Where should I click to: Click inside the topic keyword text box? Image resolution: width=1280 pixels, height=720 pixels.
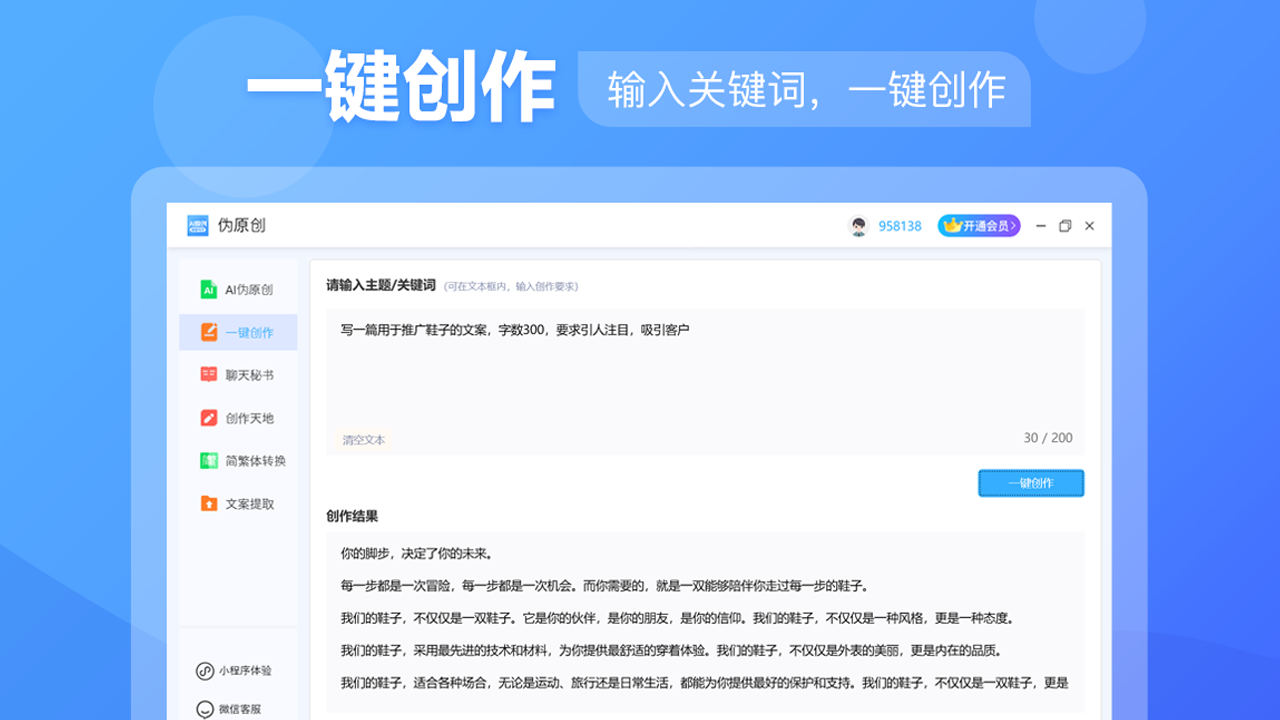coord(704,375)
